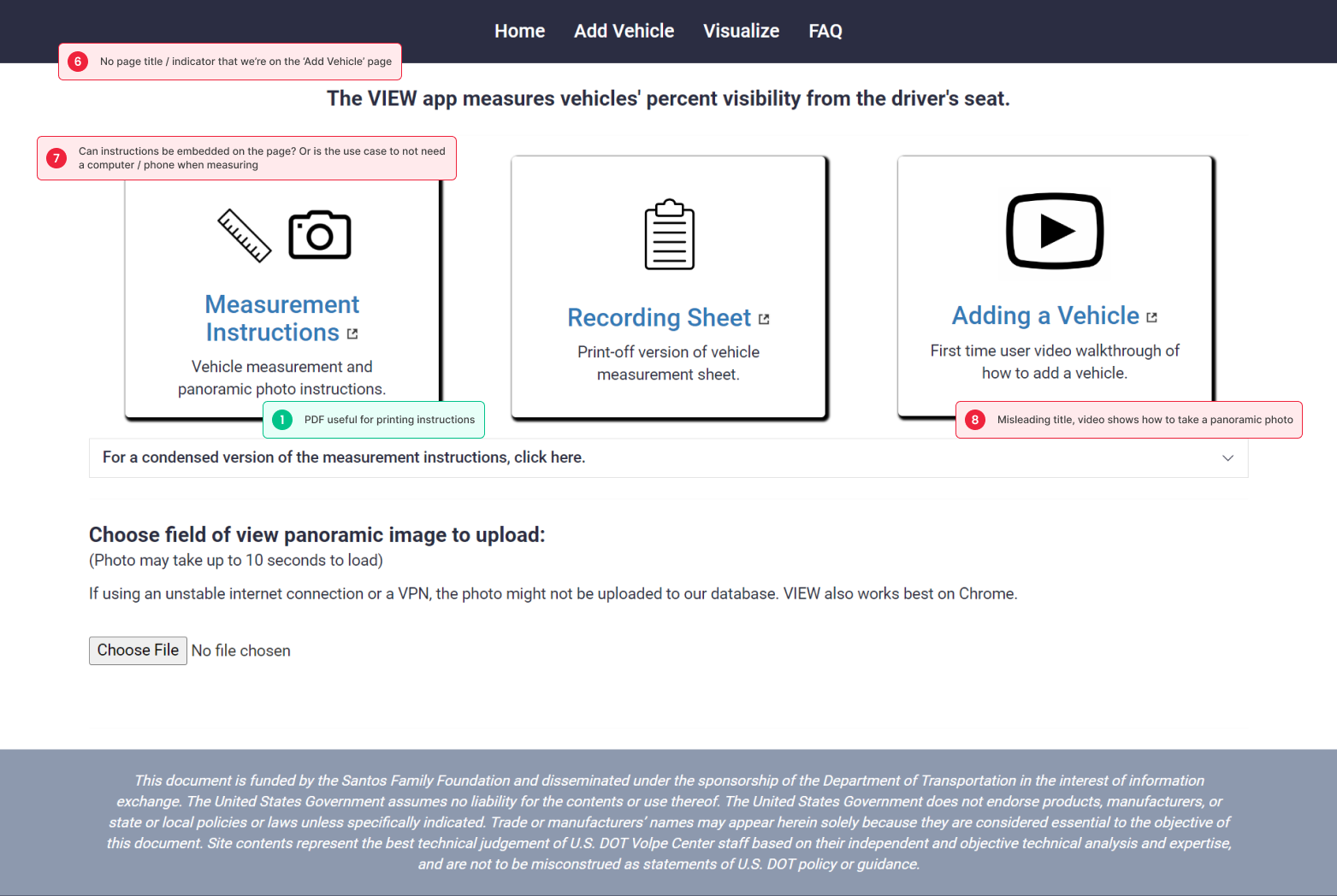The width and height of the screenshot is (1337, 896).
Task: Open the FAQ page from navigation
Action: point(825,32)
